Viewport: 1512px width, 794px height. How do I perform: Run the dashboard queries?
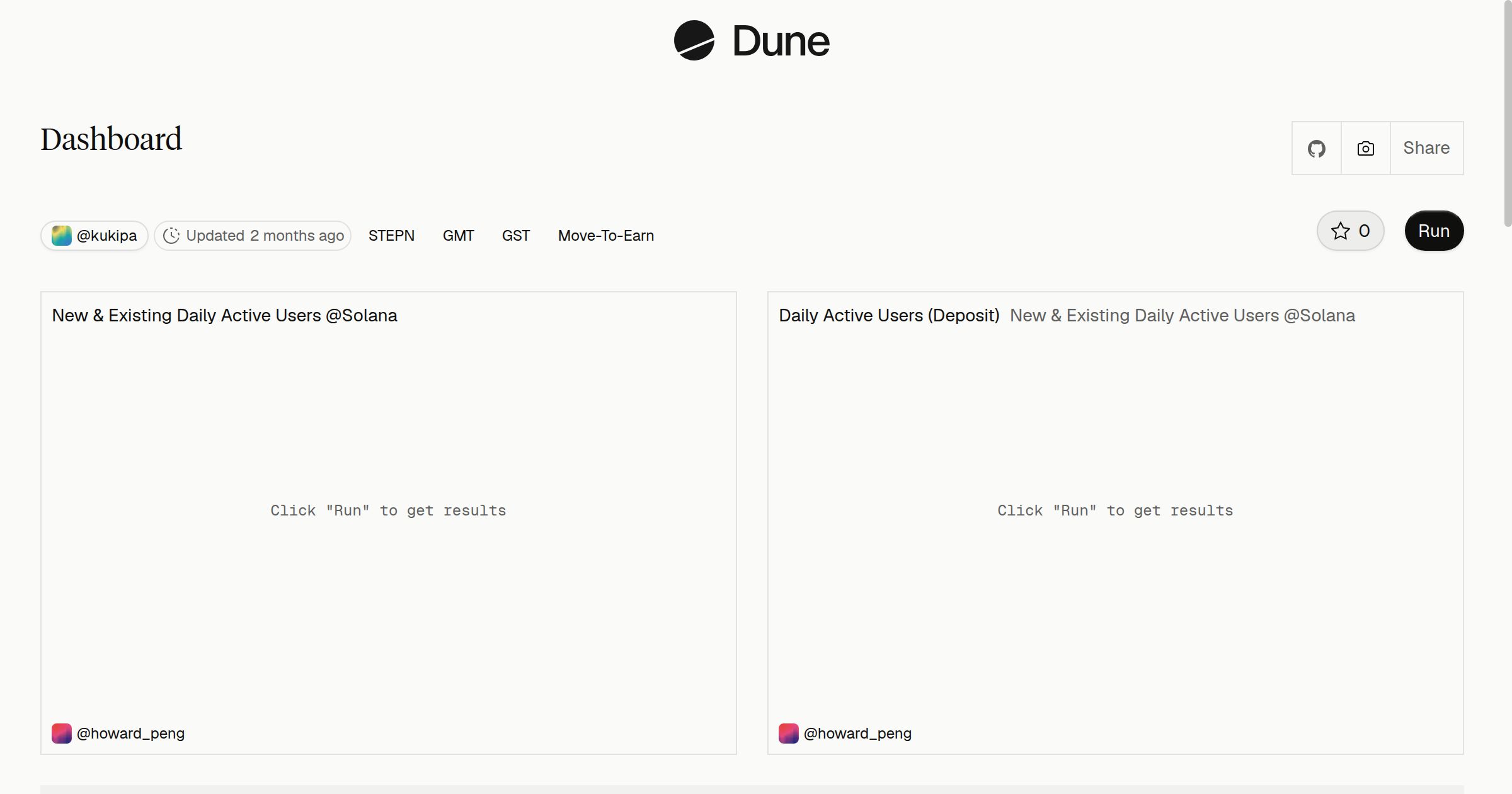[x=1434, y=231]
